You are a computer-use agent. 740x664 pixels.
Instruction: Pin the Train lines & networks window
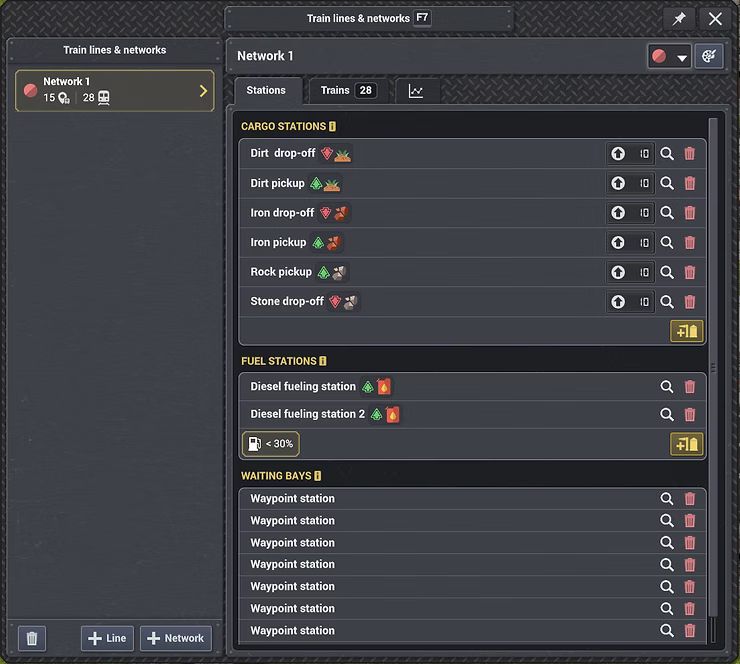pyautogui.click(x=679, y=19)
